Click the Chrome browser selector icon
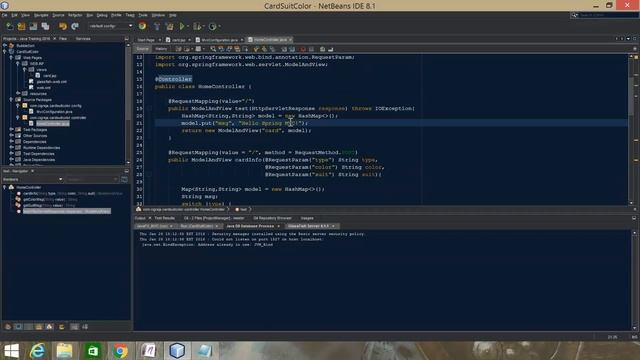Viewport: 640px width, 360px height. pyautogui.click(x=142, y=26)
